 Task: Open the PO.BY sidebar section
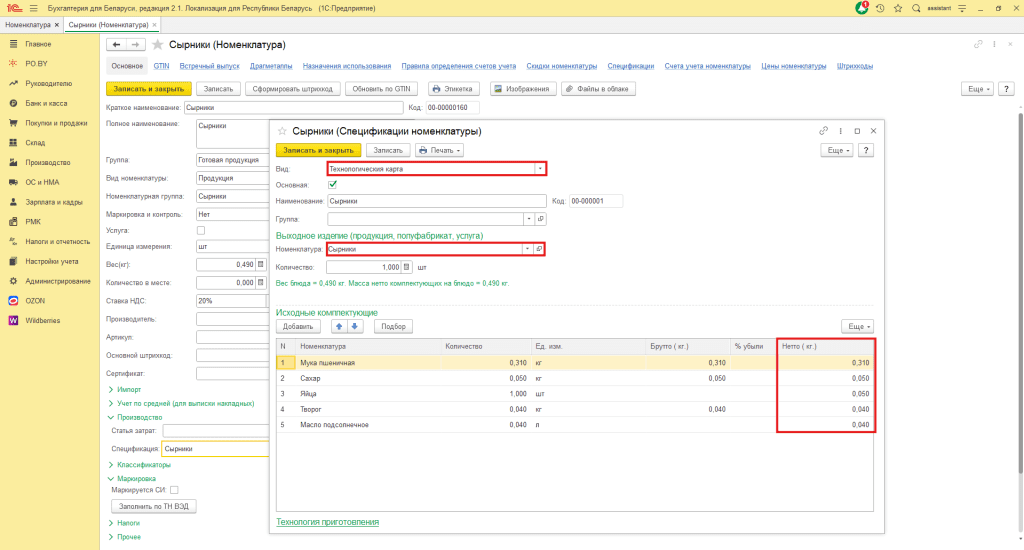point(37,63)
